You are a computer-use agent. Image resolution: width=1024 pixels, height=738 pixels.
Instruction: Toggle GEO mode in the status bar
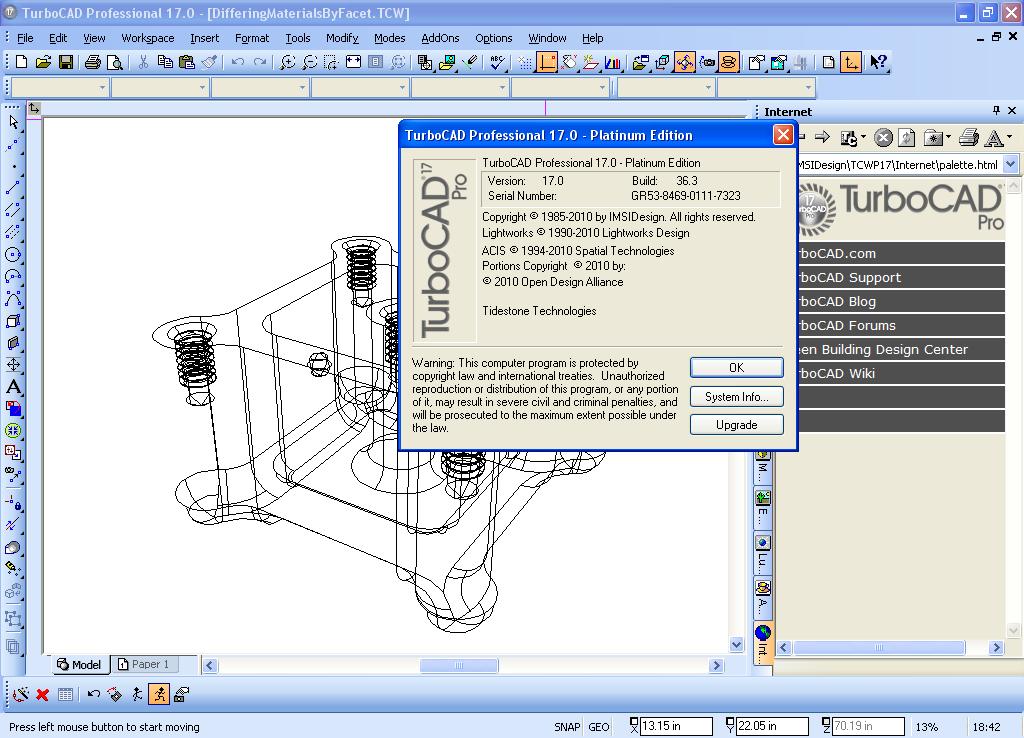point(599,725)
